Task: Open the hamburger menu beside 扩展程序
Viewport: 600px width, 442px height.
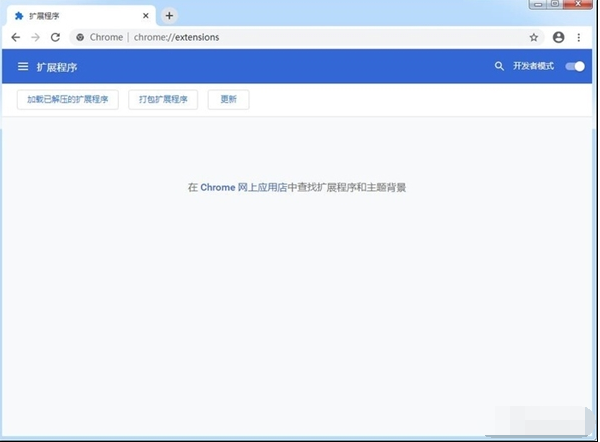Action: click(x=23, y=67)
